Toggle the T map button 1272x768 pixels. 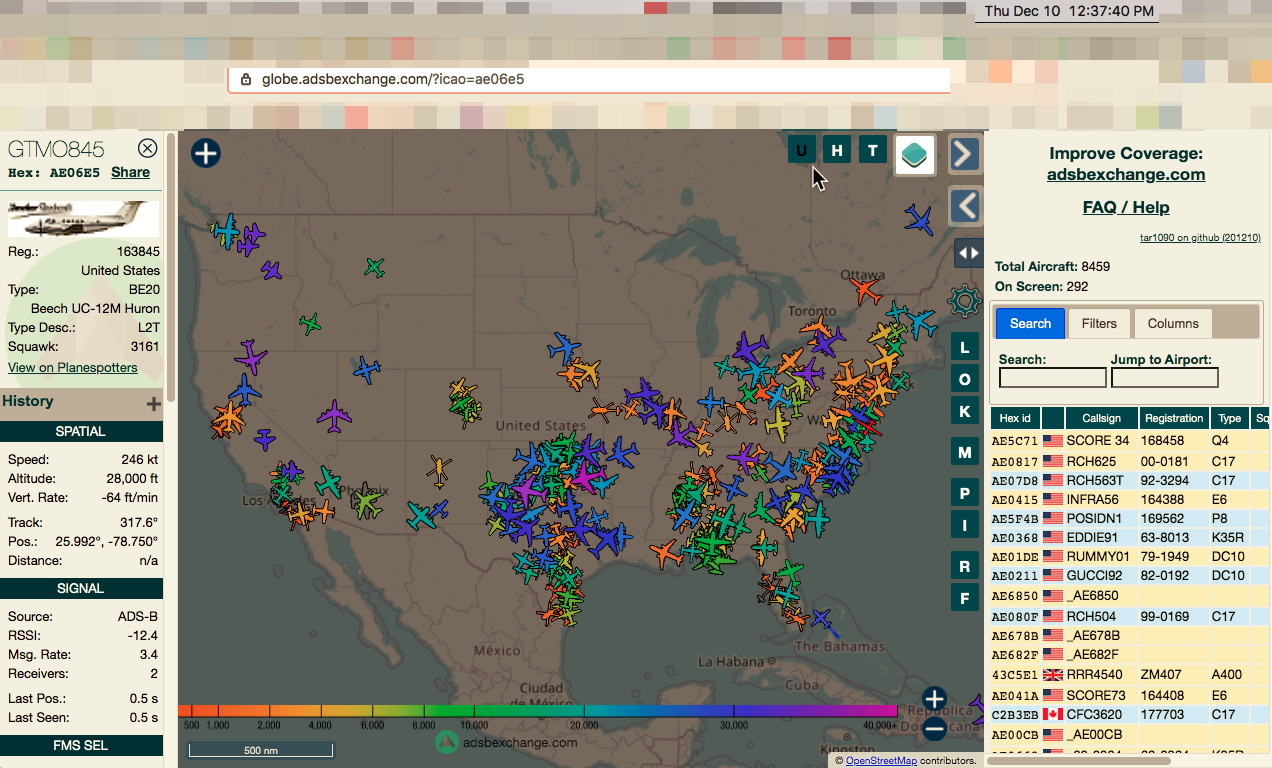coord(873,151)
